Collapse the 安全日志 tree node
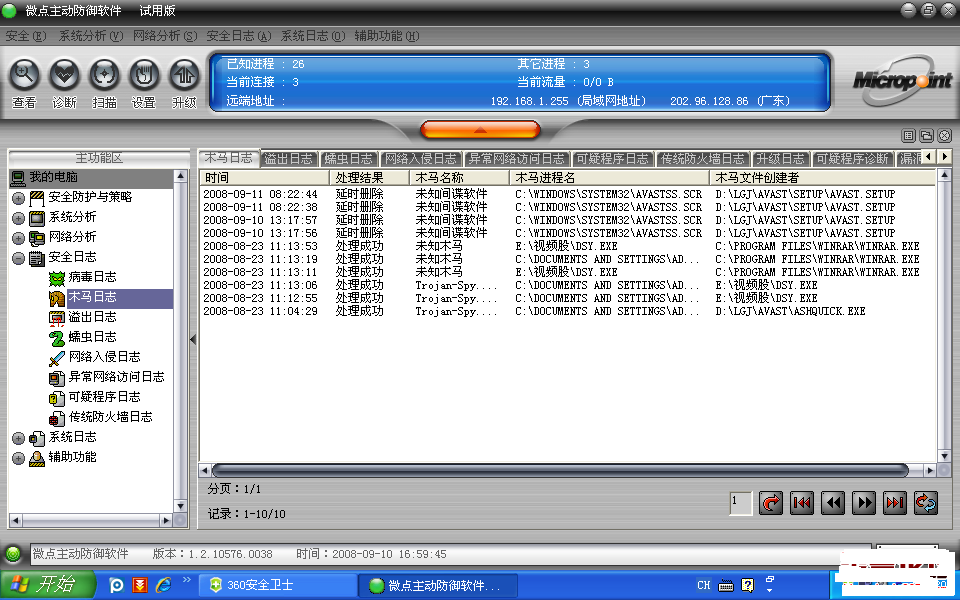960x600 pixels. point(18,258)
